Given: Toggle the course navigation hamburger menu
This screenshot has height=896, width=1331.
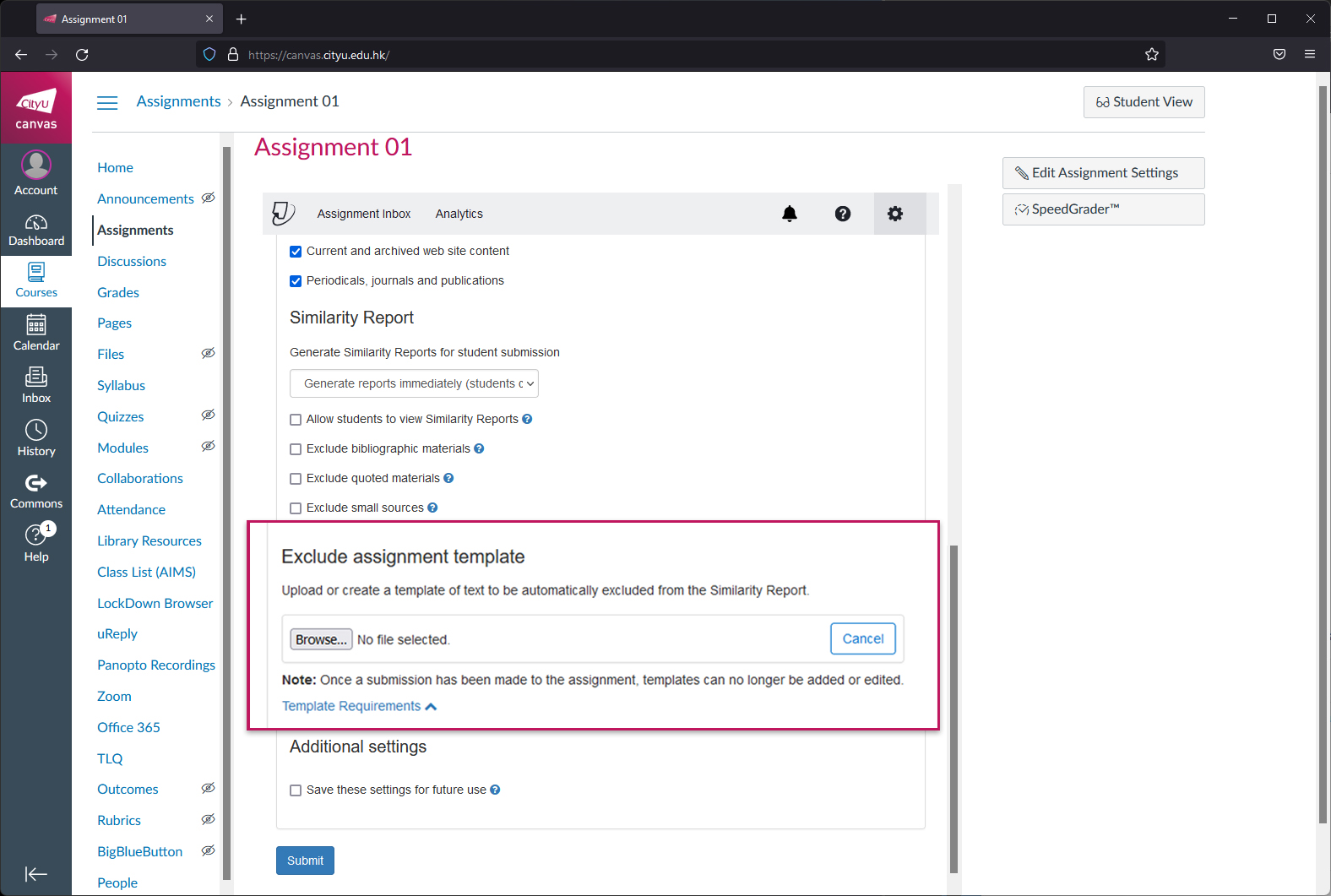Looking at the screenshot, I should 107,102.
